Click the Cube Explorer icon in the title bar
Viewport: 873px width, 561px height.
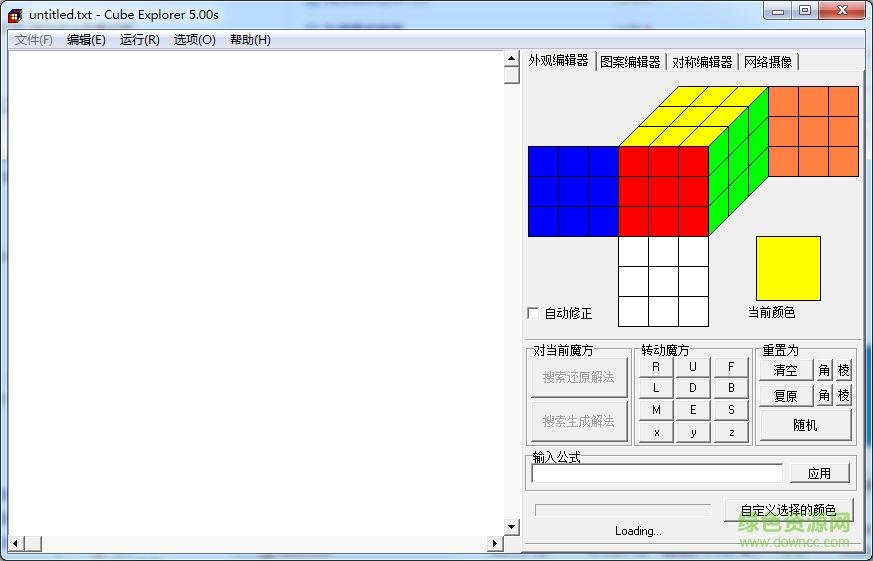click(x=15, y=14)
